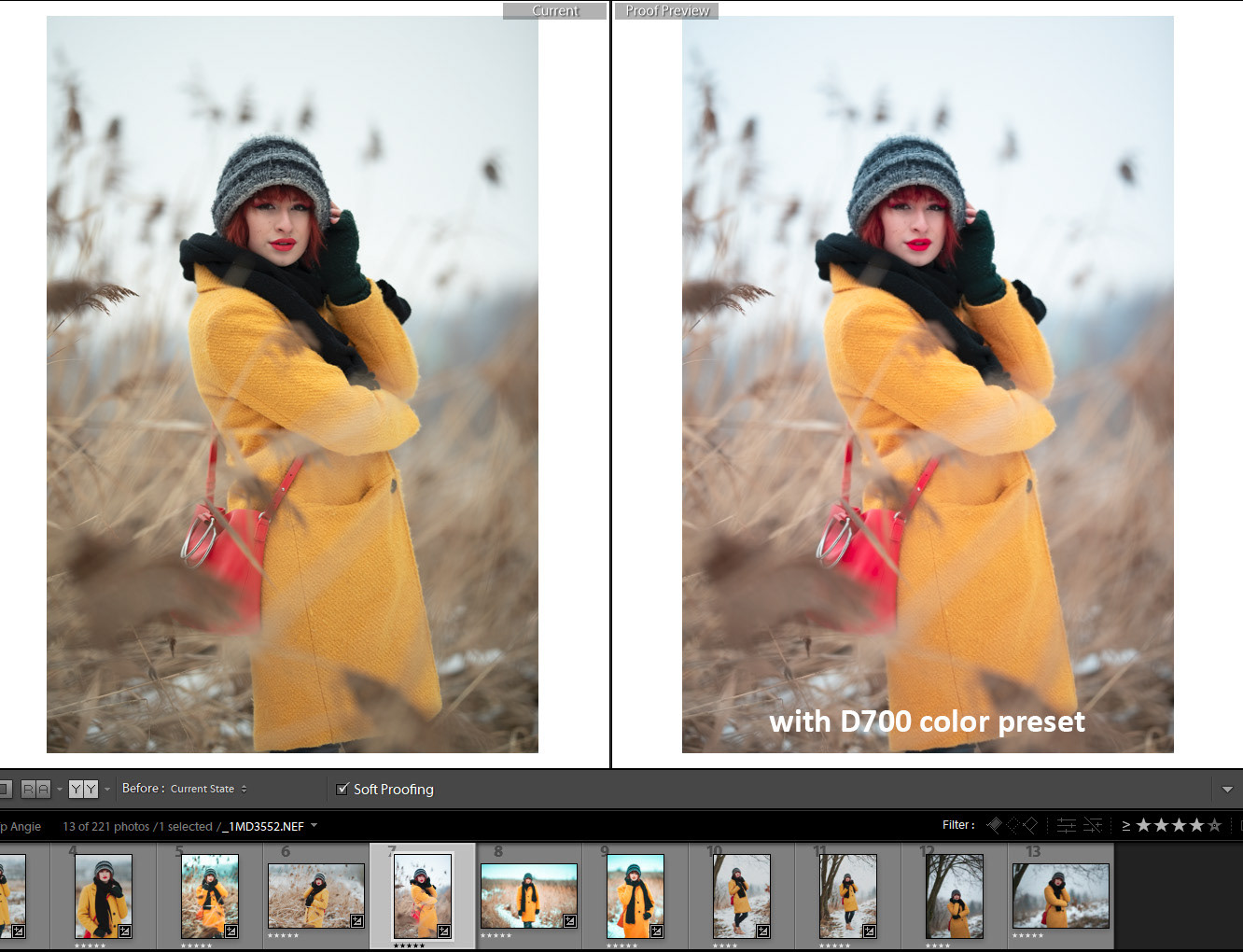Viewport: 1243px width, 952px height.
Task: Toggle the edited photos filter icon
Action: (x=1067, y=825)
